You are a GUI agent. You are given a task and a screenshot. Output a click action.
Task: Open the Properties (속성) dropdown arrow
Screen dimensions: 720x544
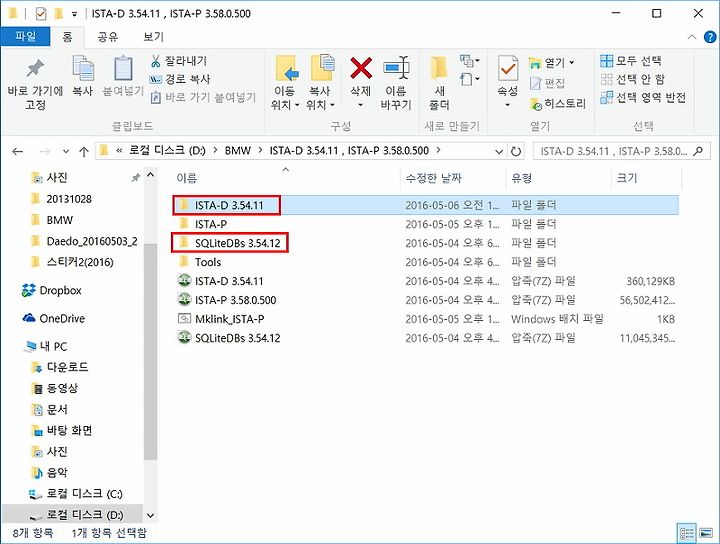(508, 105)
